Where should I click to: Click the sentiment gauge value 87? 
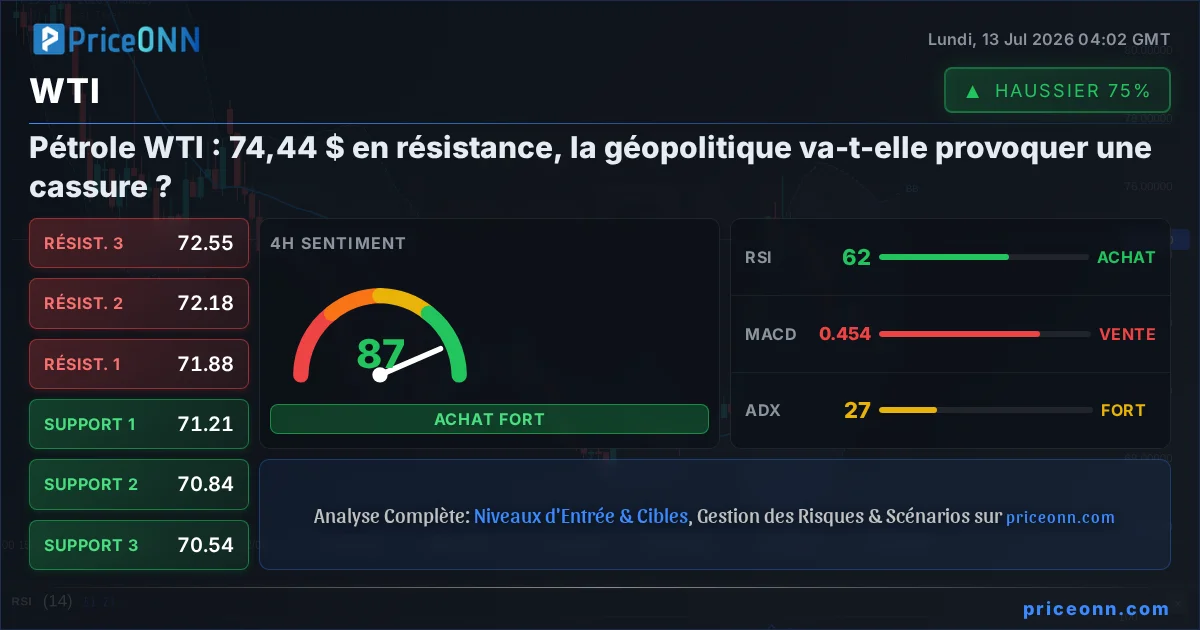[x=380, y=354]
